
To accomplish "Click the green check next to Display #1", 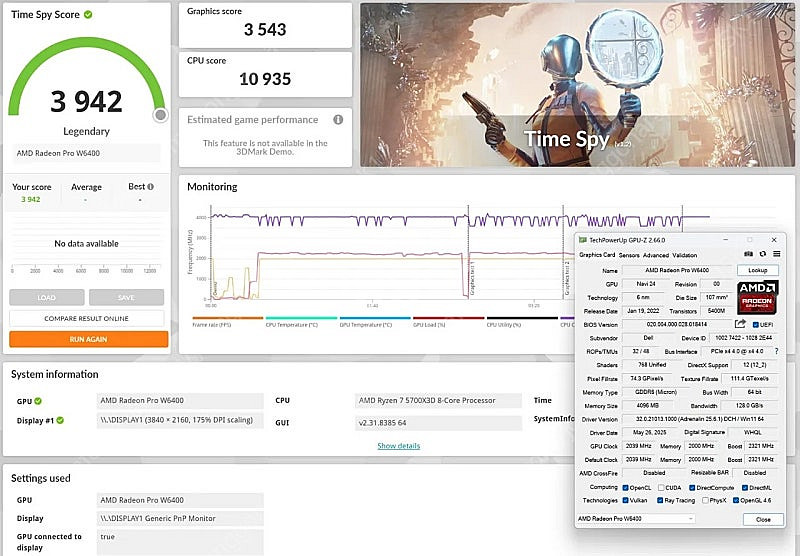I will pyautogui.click(x=60, y=420).
